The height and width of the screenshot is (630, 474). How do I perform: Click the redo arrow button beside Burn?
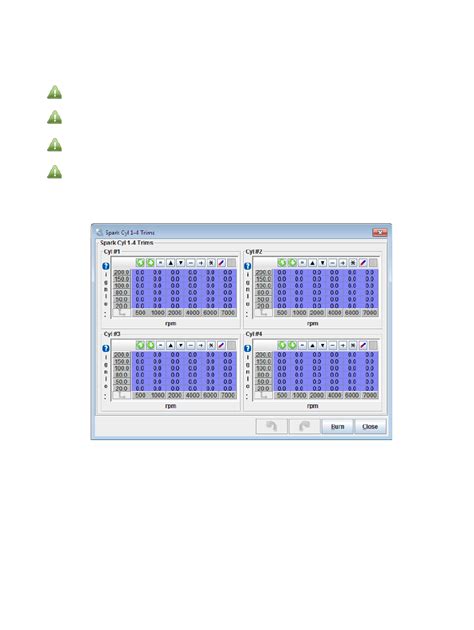coord(304,427)
